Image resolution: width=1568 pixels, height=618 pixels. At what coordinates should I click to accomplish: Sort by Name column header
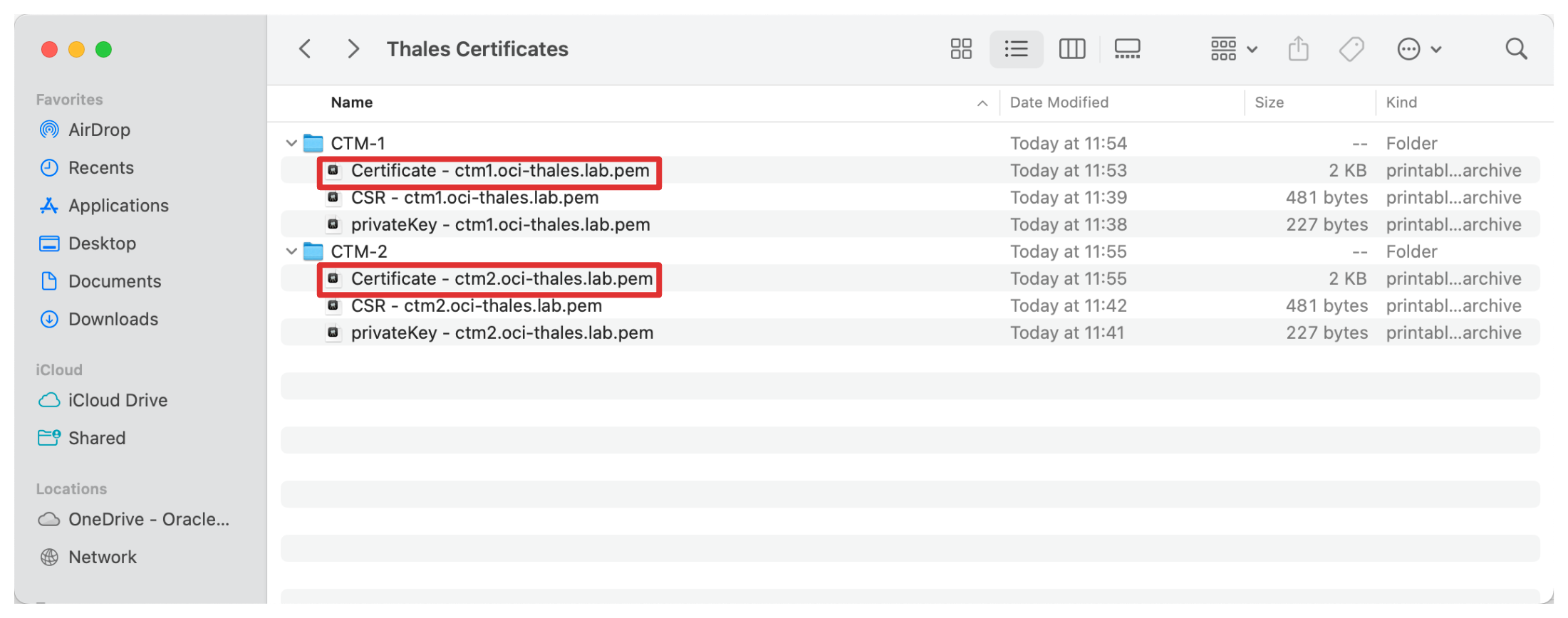pos(352,103)
